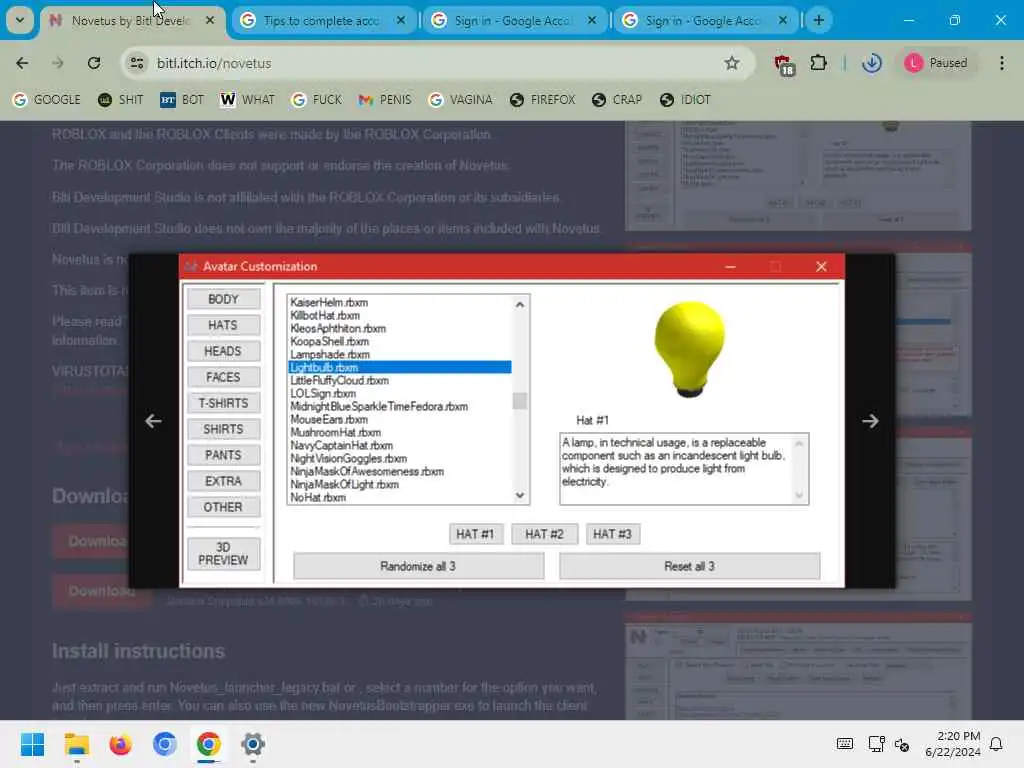Switch to Novetus by Bitl tab

(x=133, y=20)
